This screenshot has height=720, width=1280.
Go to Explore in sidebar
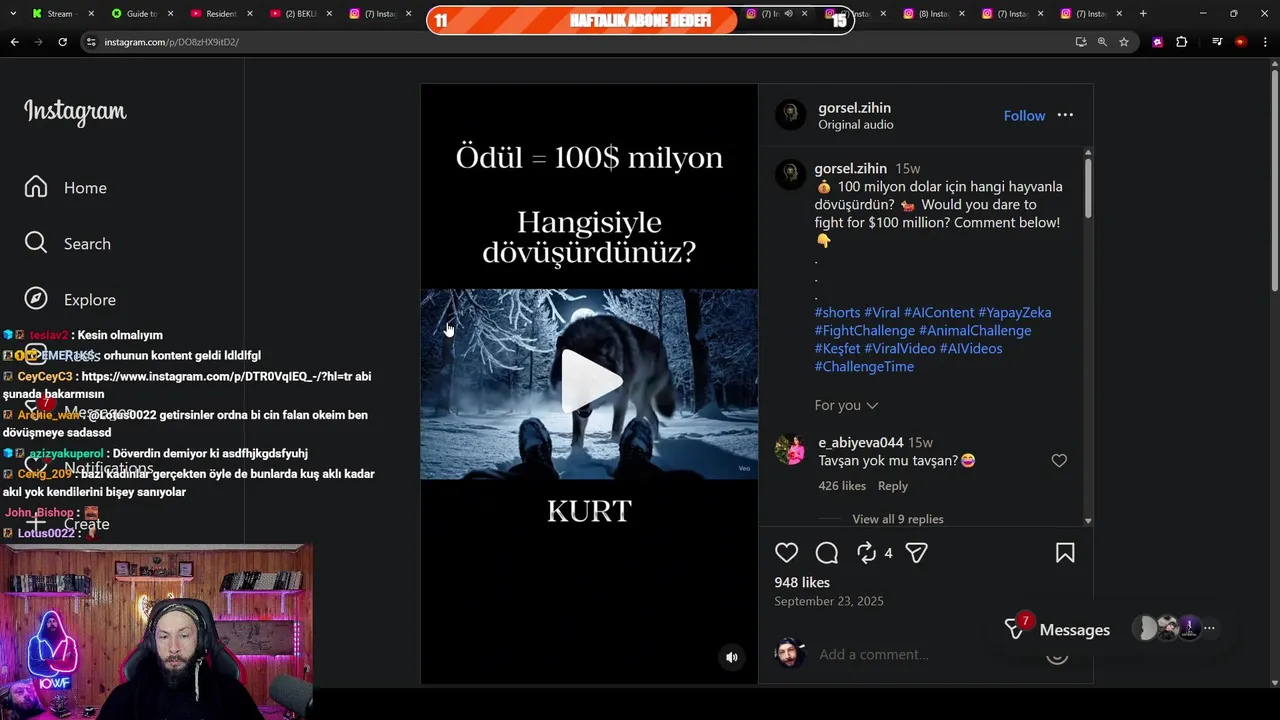tap(70, 300)
